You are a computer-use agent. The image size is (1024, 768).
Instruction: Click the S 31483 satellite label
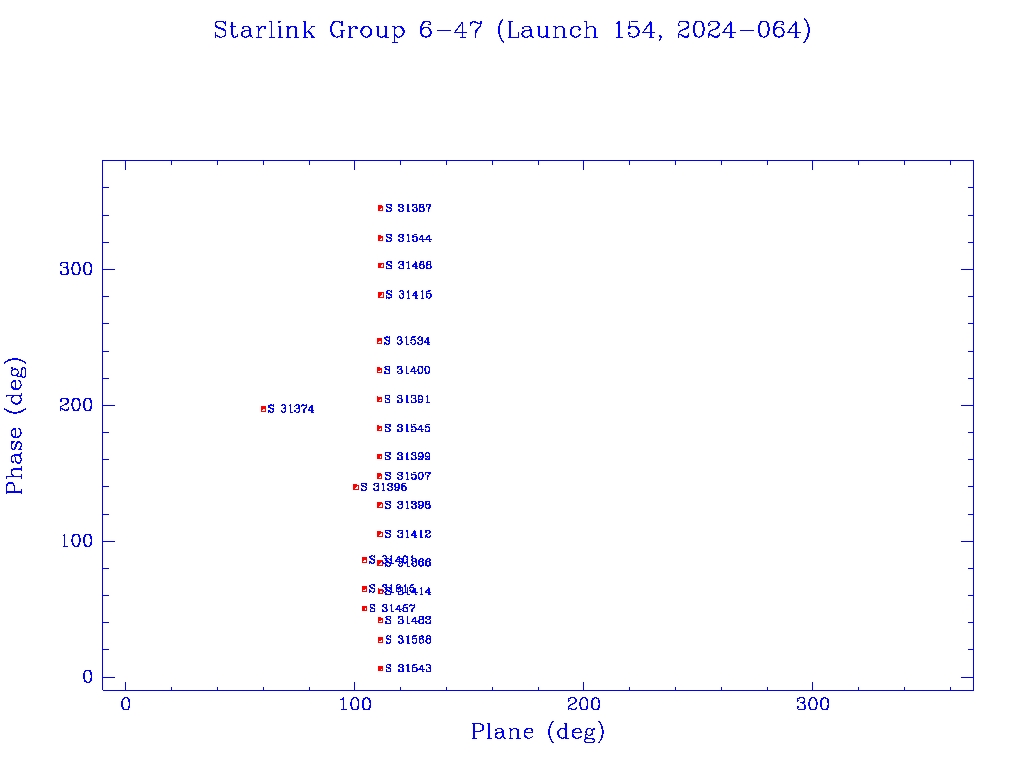pos(408,620)
